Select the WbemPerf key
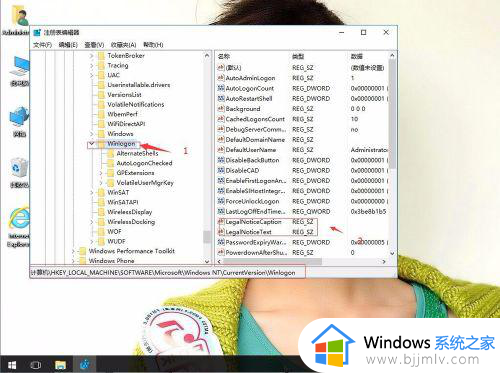This screenshot has width=500, height=373. [122, 114]
